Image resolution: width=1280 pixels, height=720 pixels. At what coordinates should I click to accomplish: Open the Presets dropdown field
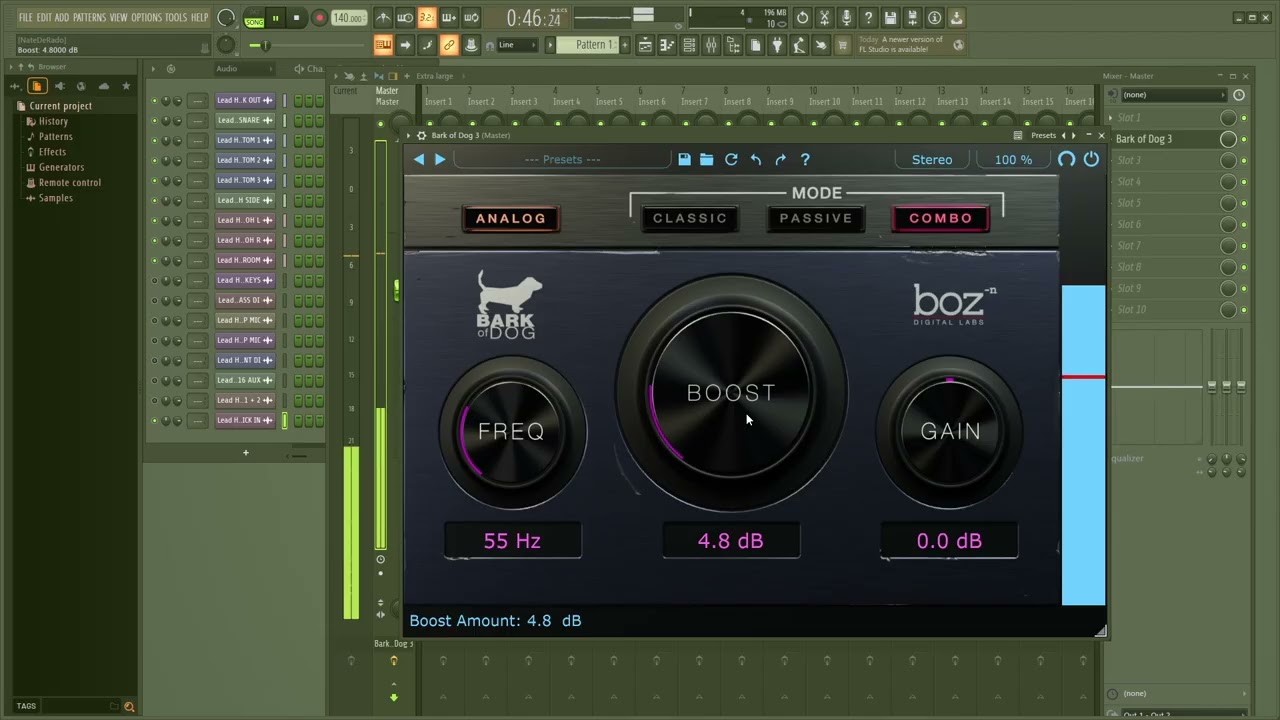[x=563, y=160]
